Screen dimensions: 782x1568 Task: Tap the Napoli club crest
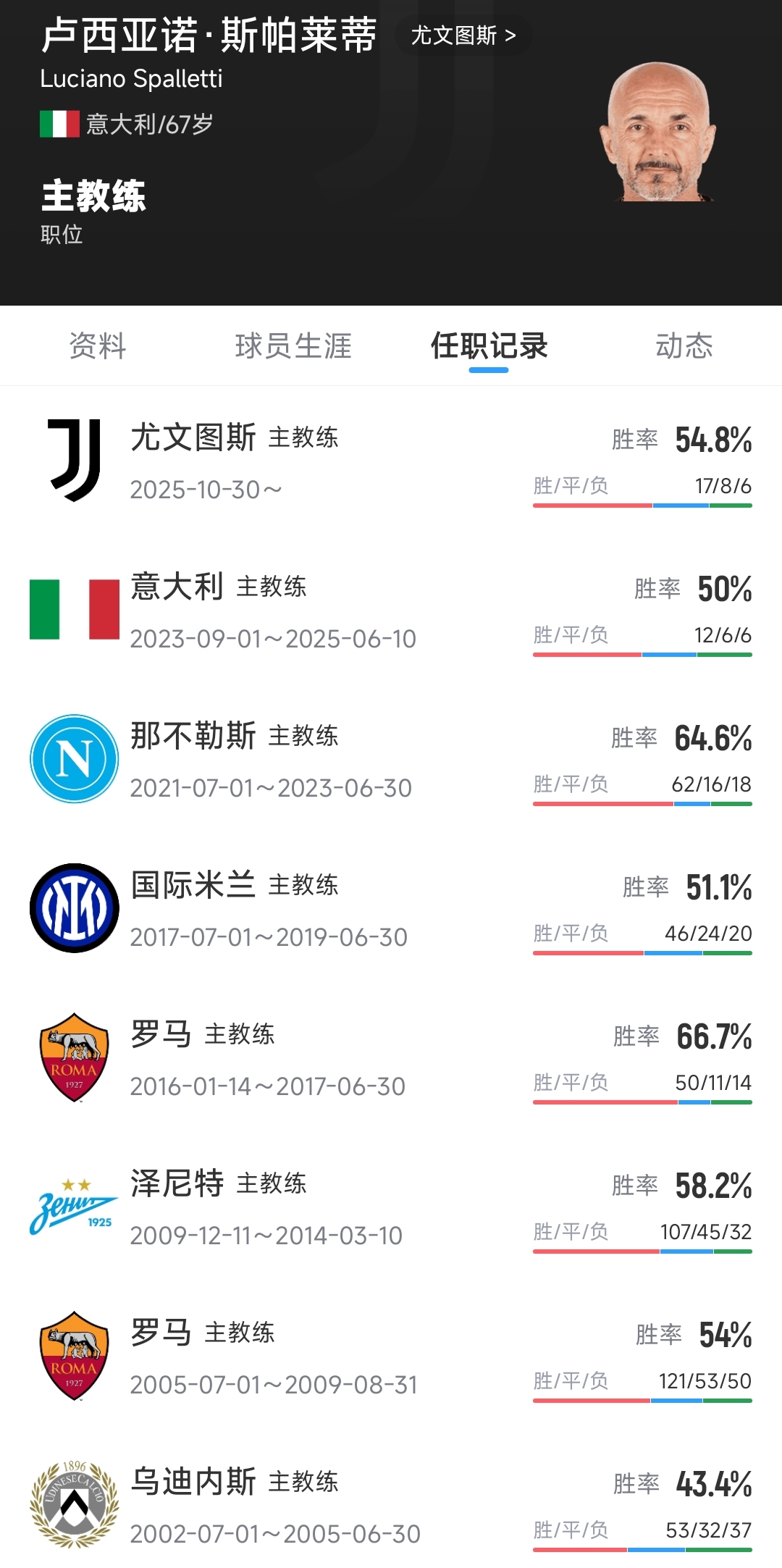coord(74,759)
